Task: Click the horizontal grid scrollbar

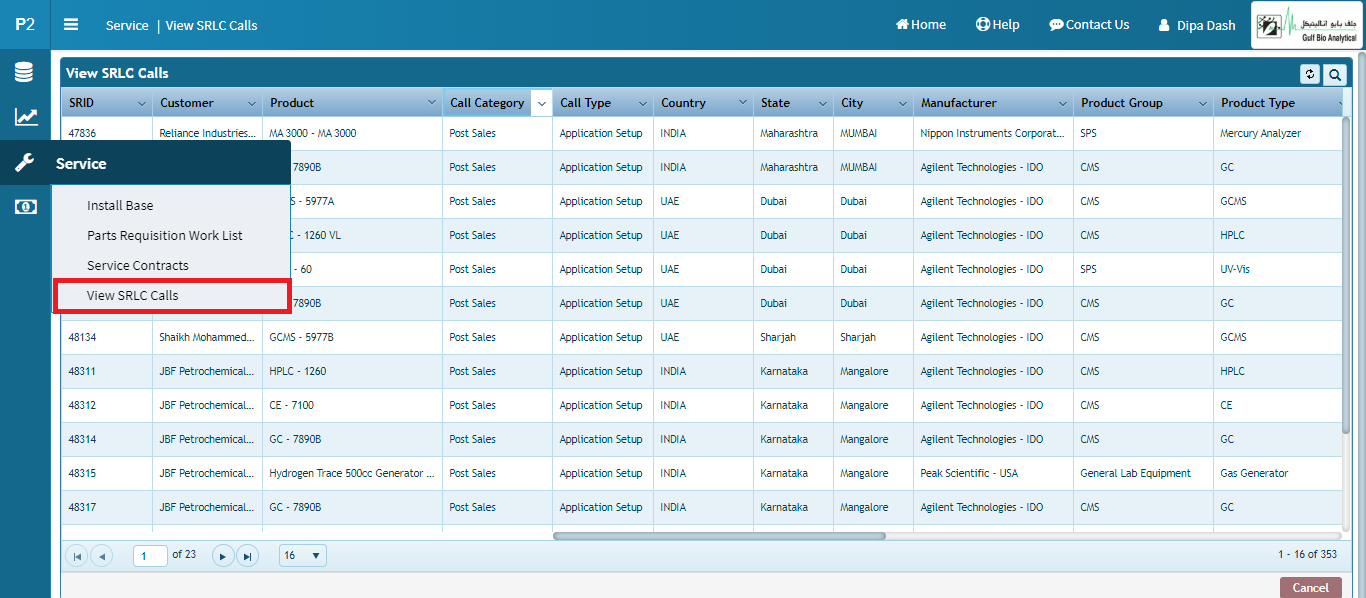Action: [x=719, y=536]
